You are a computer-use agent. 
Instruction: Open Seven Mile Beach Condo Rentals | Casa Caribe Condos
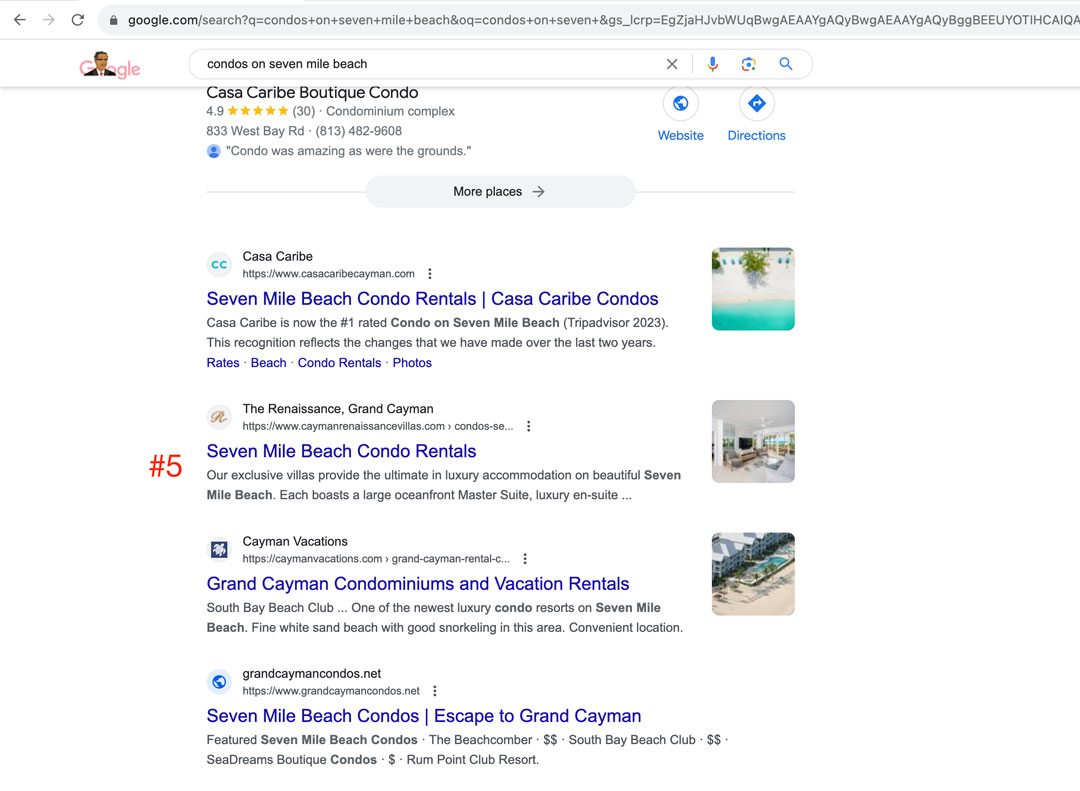click(x=433, y=298)
